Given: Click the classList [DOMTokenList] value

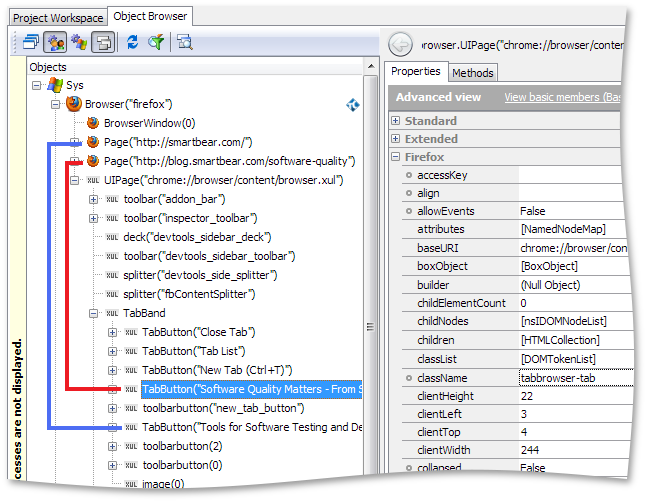Looking at the screenshot, I should coord(558,359).
